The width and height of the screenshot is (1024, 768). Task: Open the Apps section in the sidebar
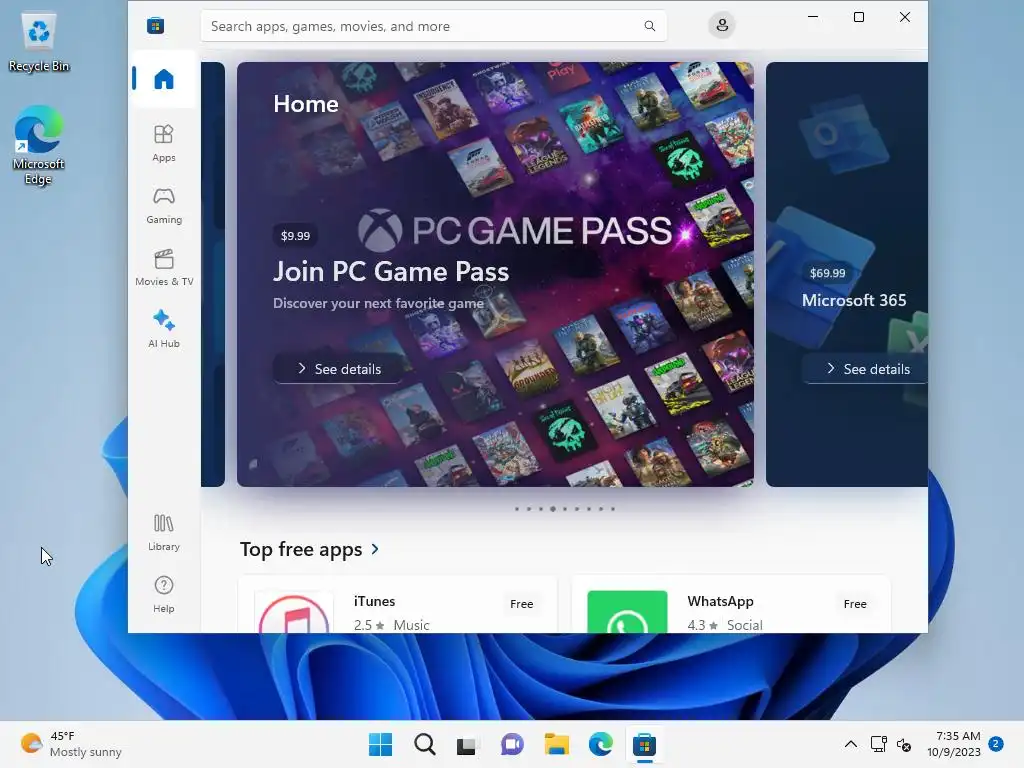[x=164, y=143]
